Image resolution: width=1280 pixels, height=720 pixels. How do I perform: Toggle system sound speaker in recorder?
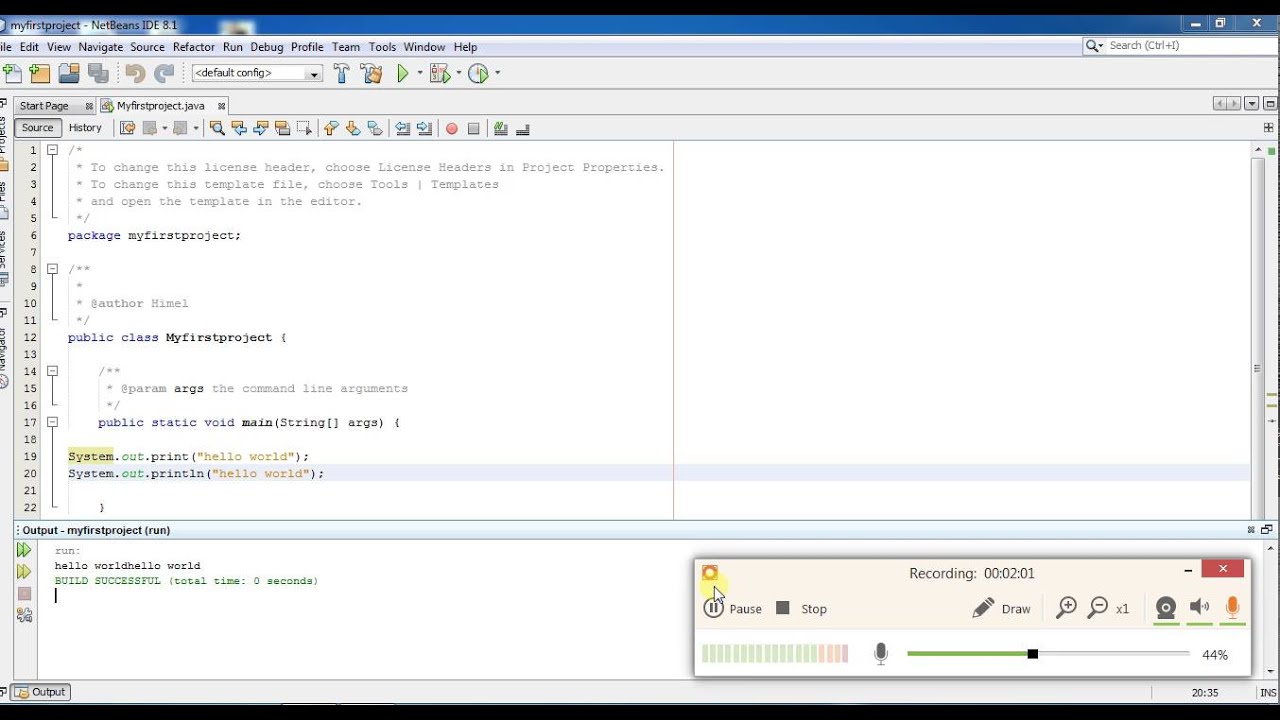pyautogui.click(x=1199, y=607)
